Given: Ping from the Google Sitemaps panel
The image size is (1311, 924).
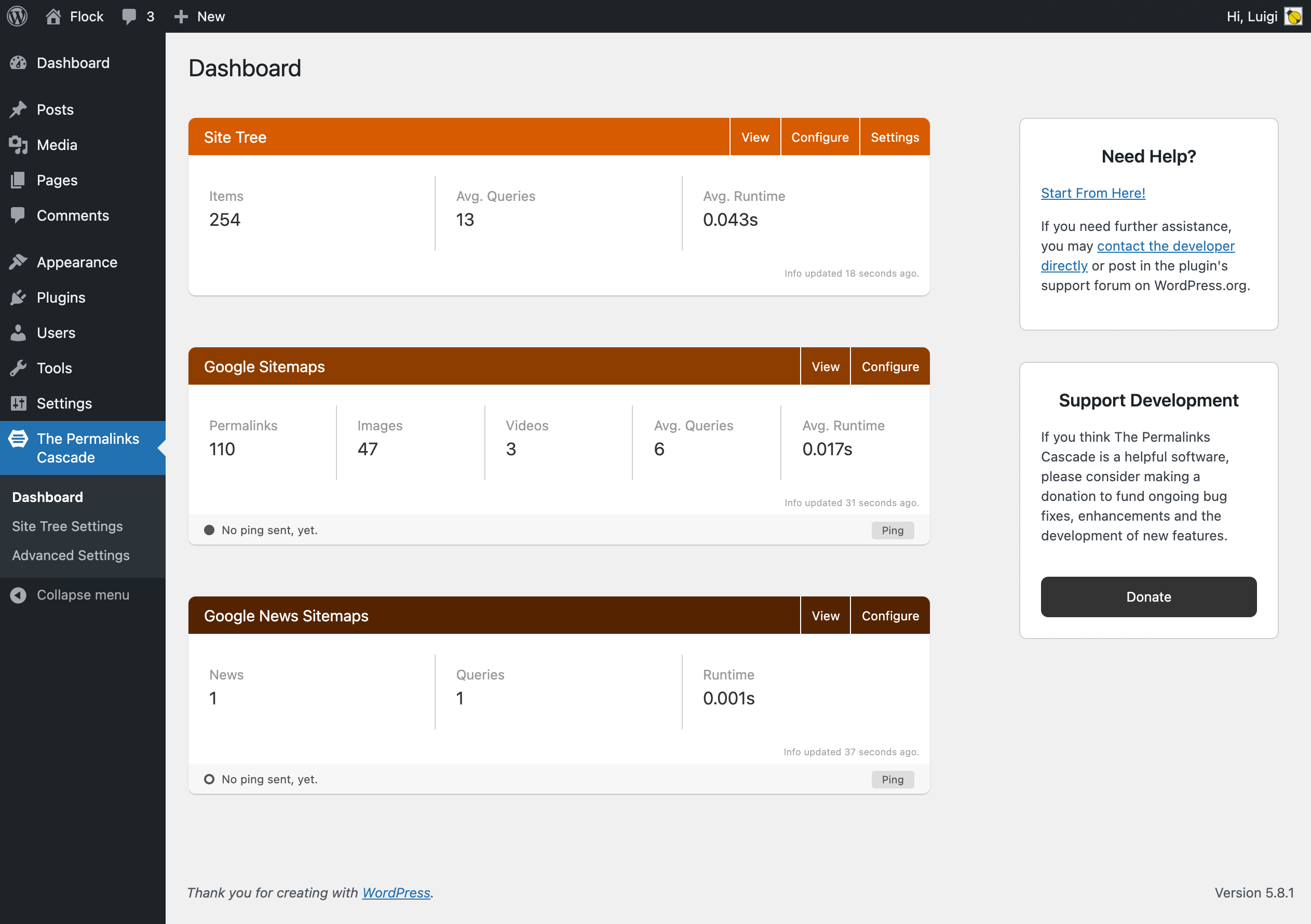Looking at the screenshot, I should coord(893,530).
